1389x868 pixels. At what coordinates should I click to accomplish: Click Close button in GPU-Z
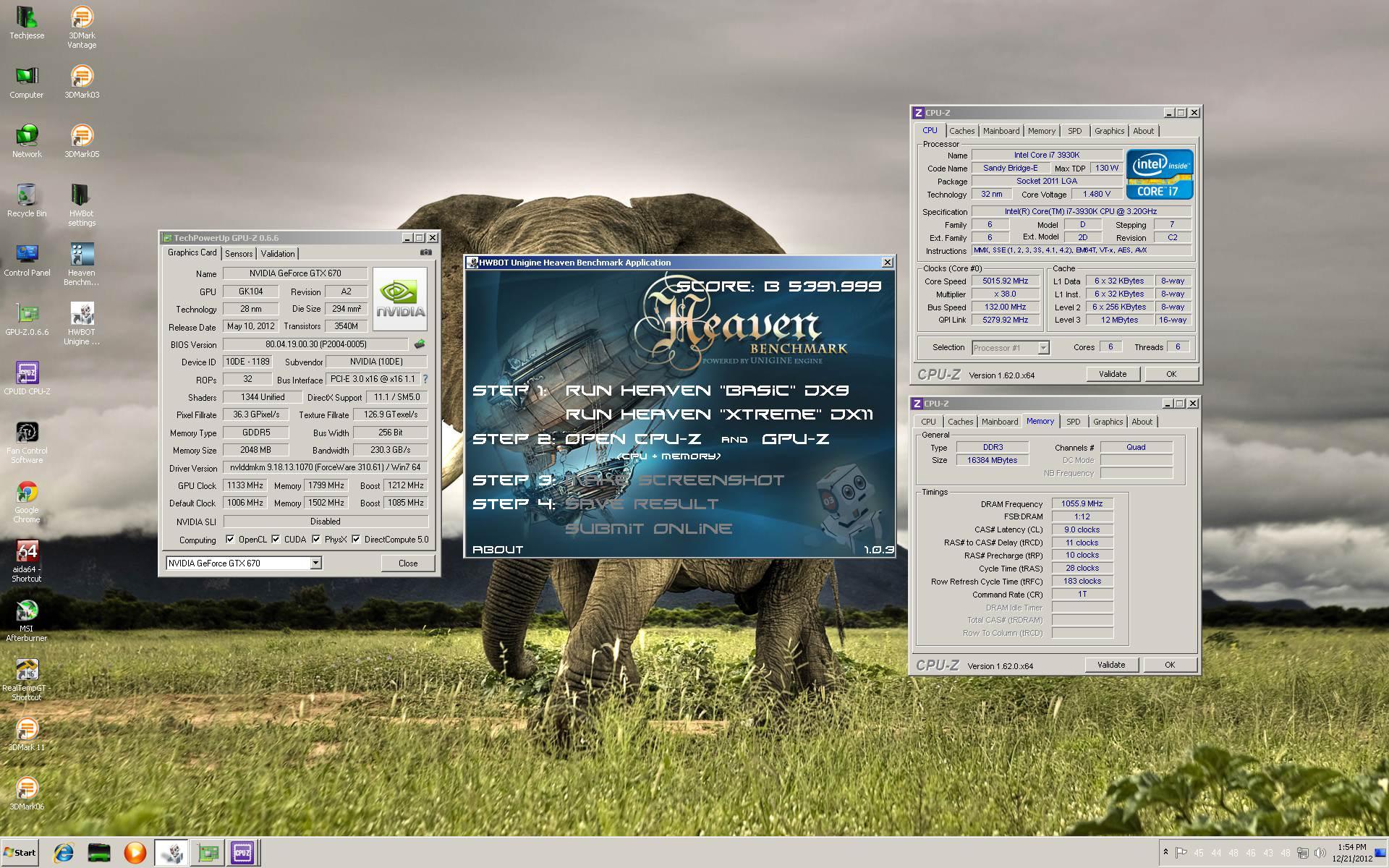[x=408, y=563]
